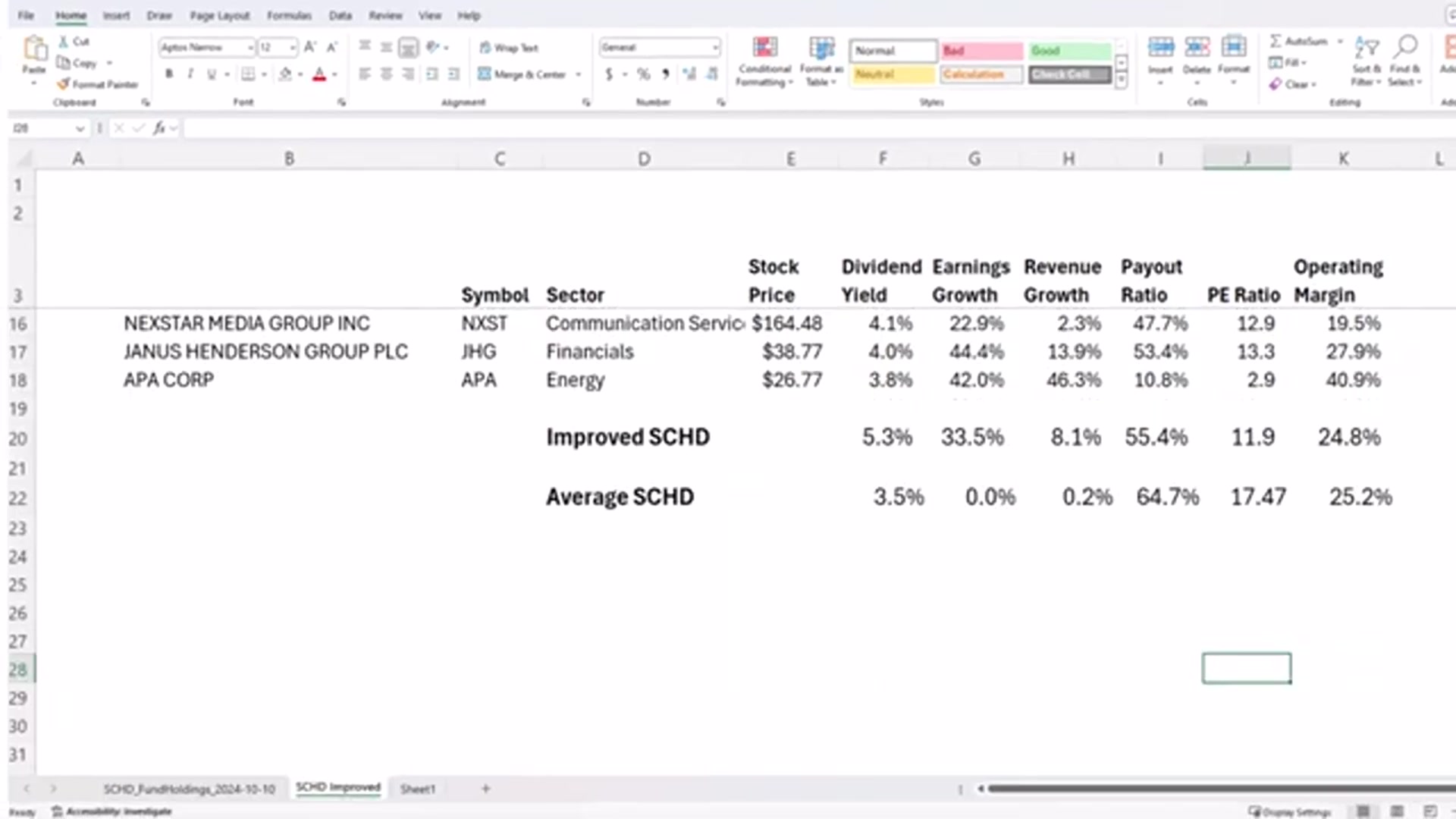The width and height of the screenshot is (1456, 819).
Task: Expand the cell styles gallery
Action: pos(1122,81)
